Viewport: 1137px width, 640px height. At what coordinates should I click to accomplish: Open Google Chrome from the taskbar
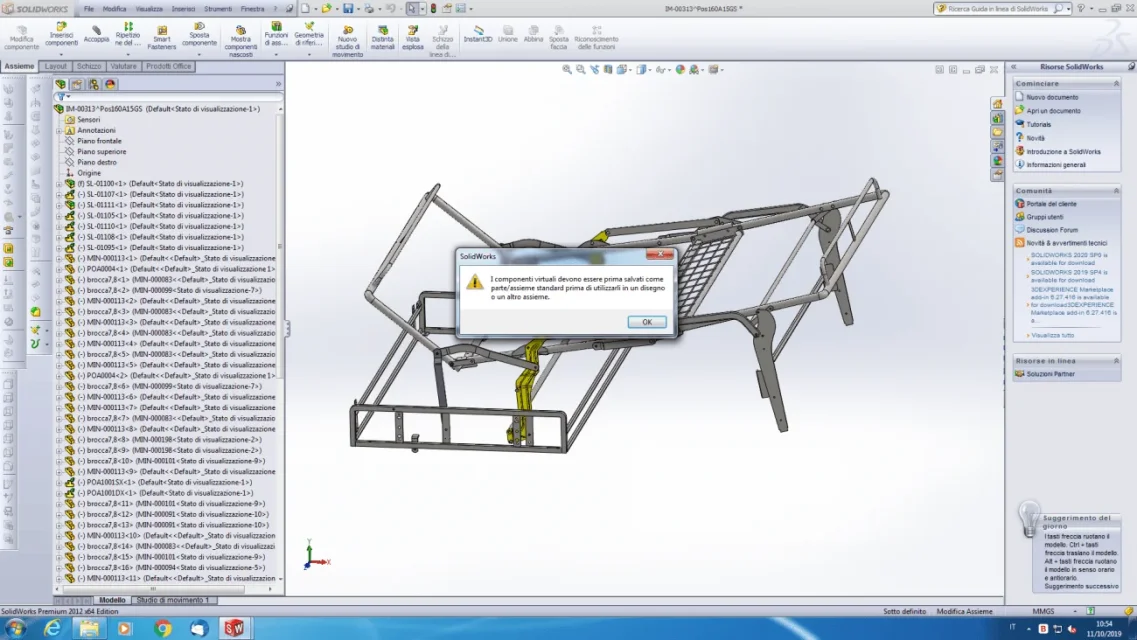tap(162, 628)
